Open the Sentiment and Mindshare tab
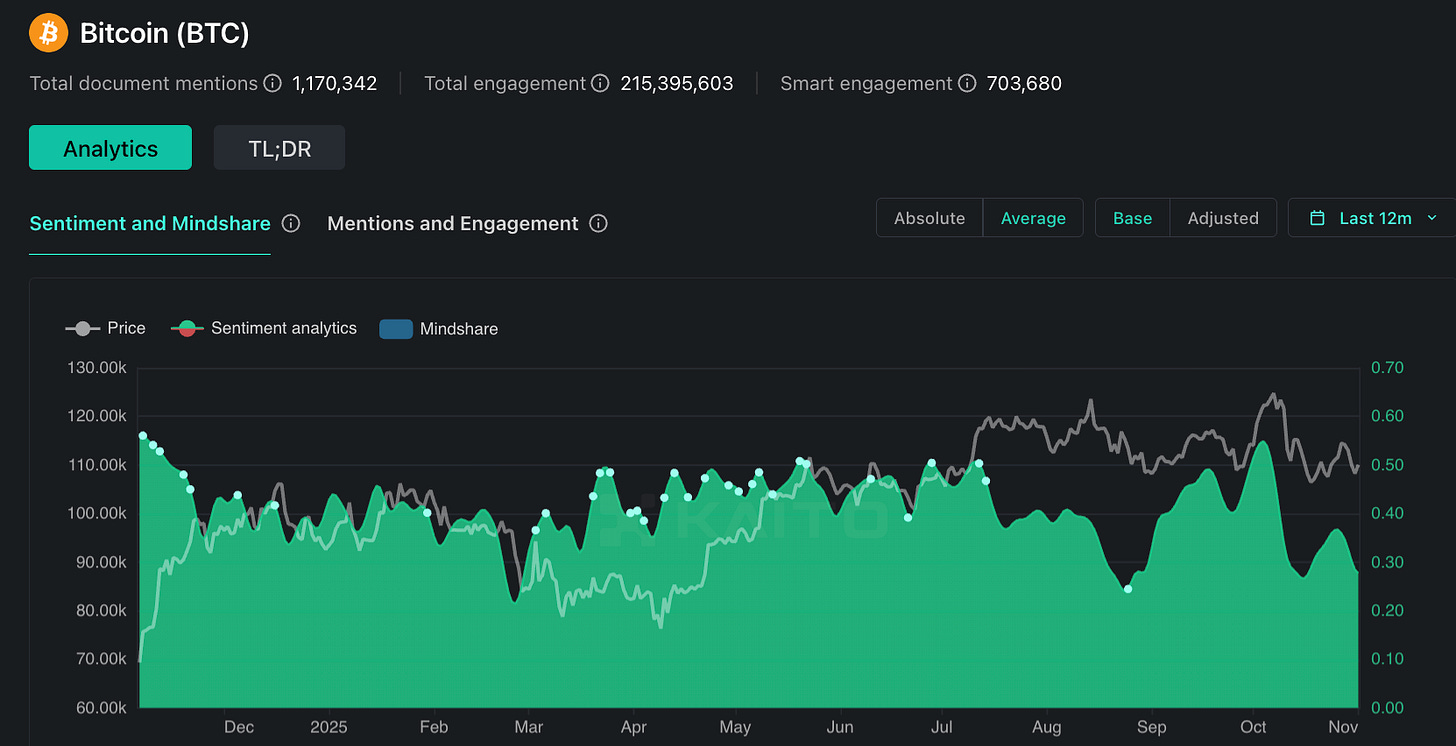This screenshot has height=746, width=1456. click(x=150, y=223)
